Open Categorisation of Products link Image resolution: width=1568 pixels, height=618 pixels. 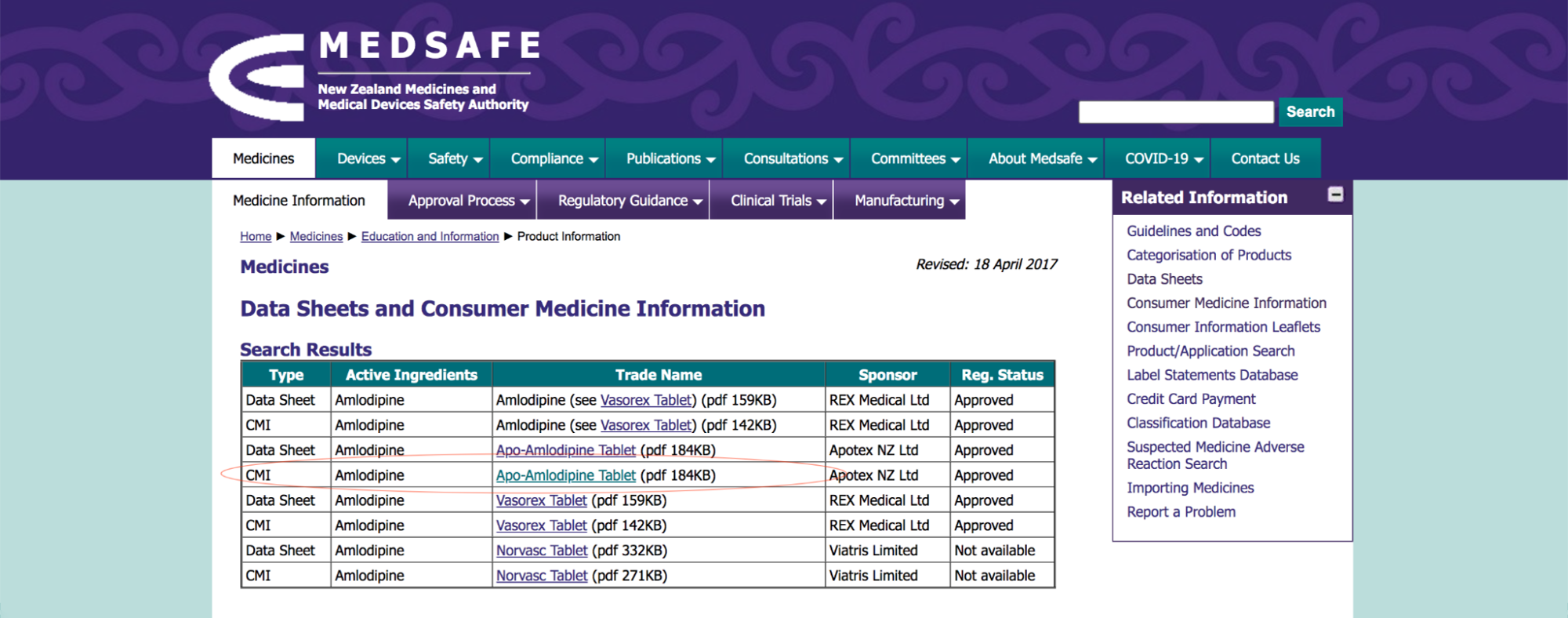1208,255
